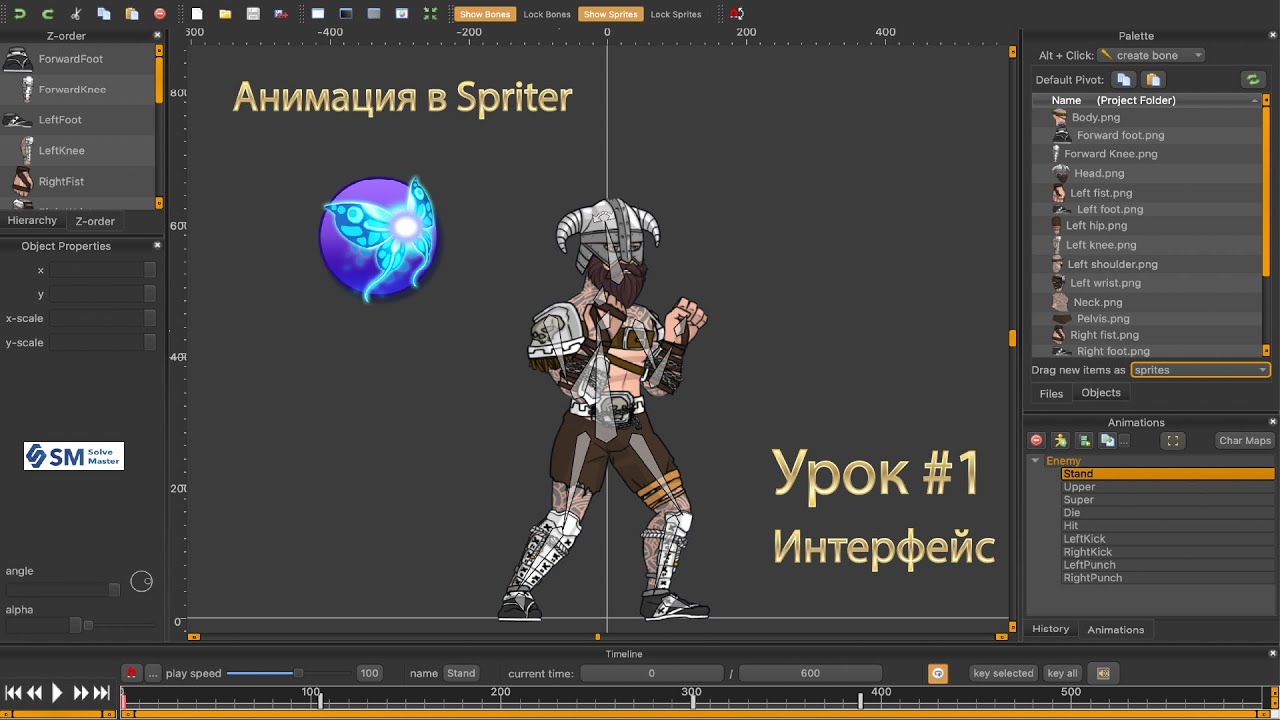This screenshot has height=720, width=1280.
Task: Click the zoom-to-fit green arrows icon
Action: (430, 14)
